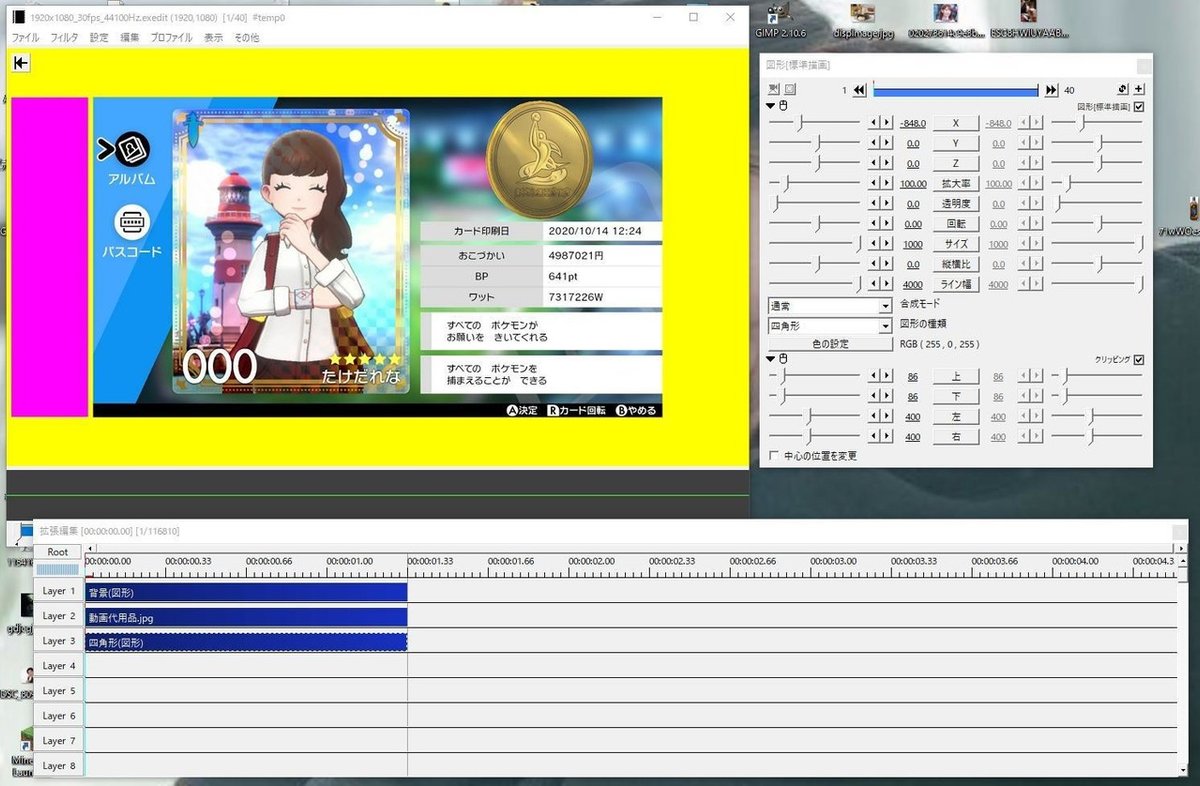The width and height of the screenshot is (1200, 786).
Task: Click the timeline zoom gauge under Root
Action: pos(58,569)
